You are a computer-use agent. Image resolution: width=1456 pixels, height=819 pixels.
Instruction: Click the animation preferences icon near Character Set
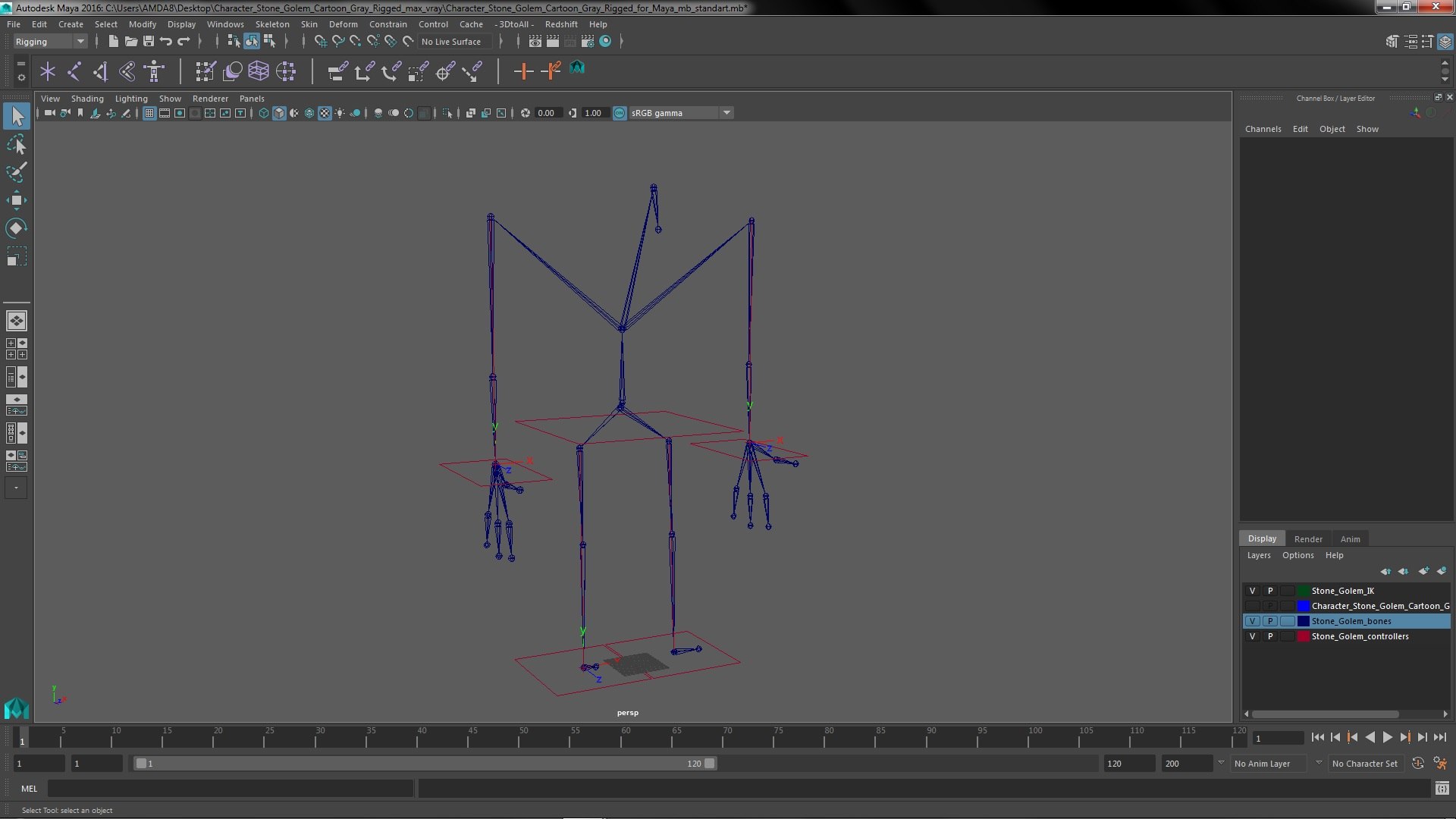(x=1440, y=763)
